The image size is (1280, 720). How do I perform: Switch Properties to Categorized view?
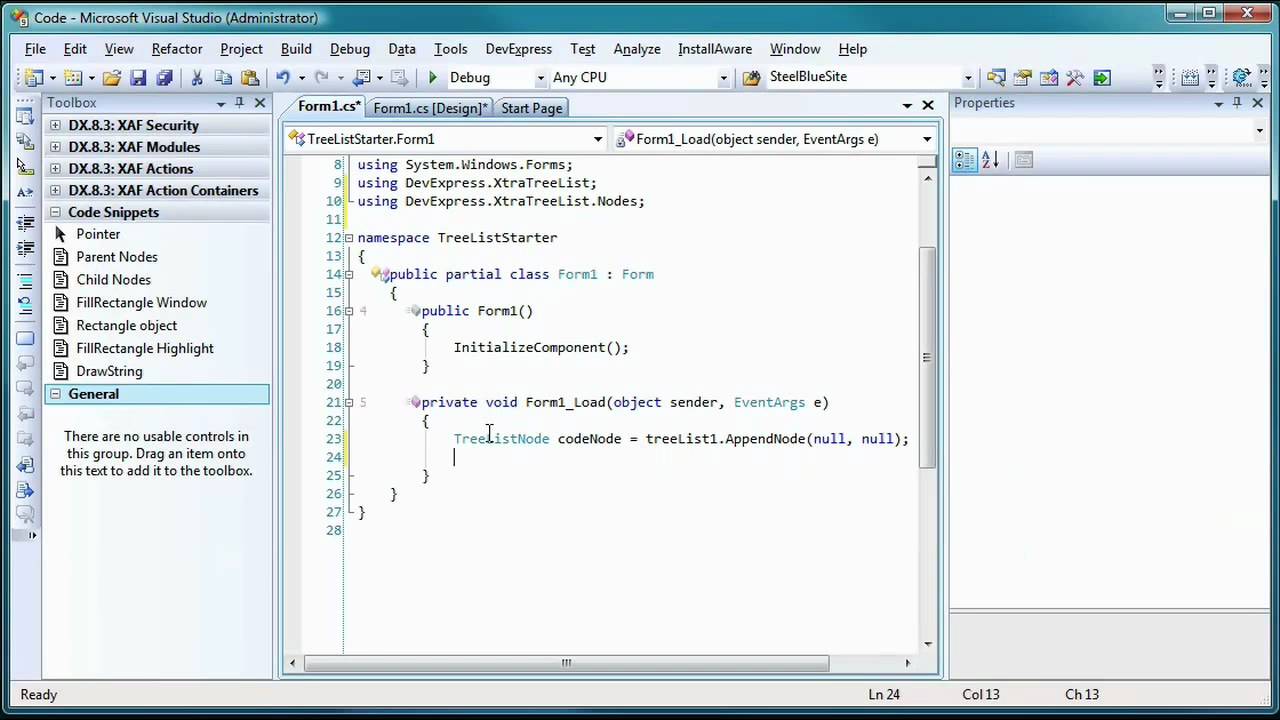coord(964,160)
